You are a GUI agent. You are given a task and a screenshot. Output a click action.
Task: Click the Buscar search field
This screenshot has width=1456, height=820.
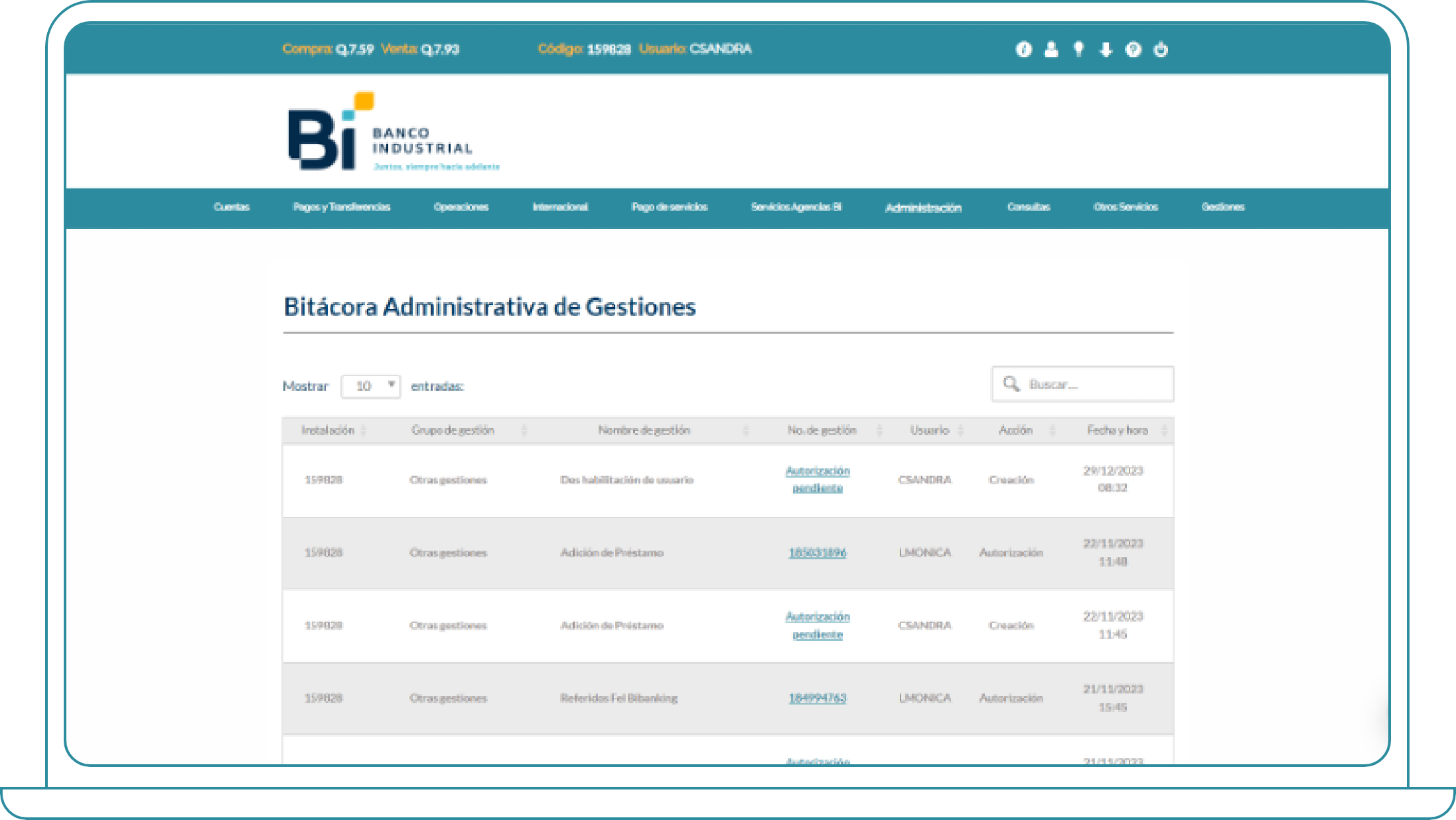click(x=1083, y=384)
